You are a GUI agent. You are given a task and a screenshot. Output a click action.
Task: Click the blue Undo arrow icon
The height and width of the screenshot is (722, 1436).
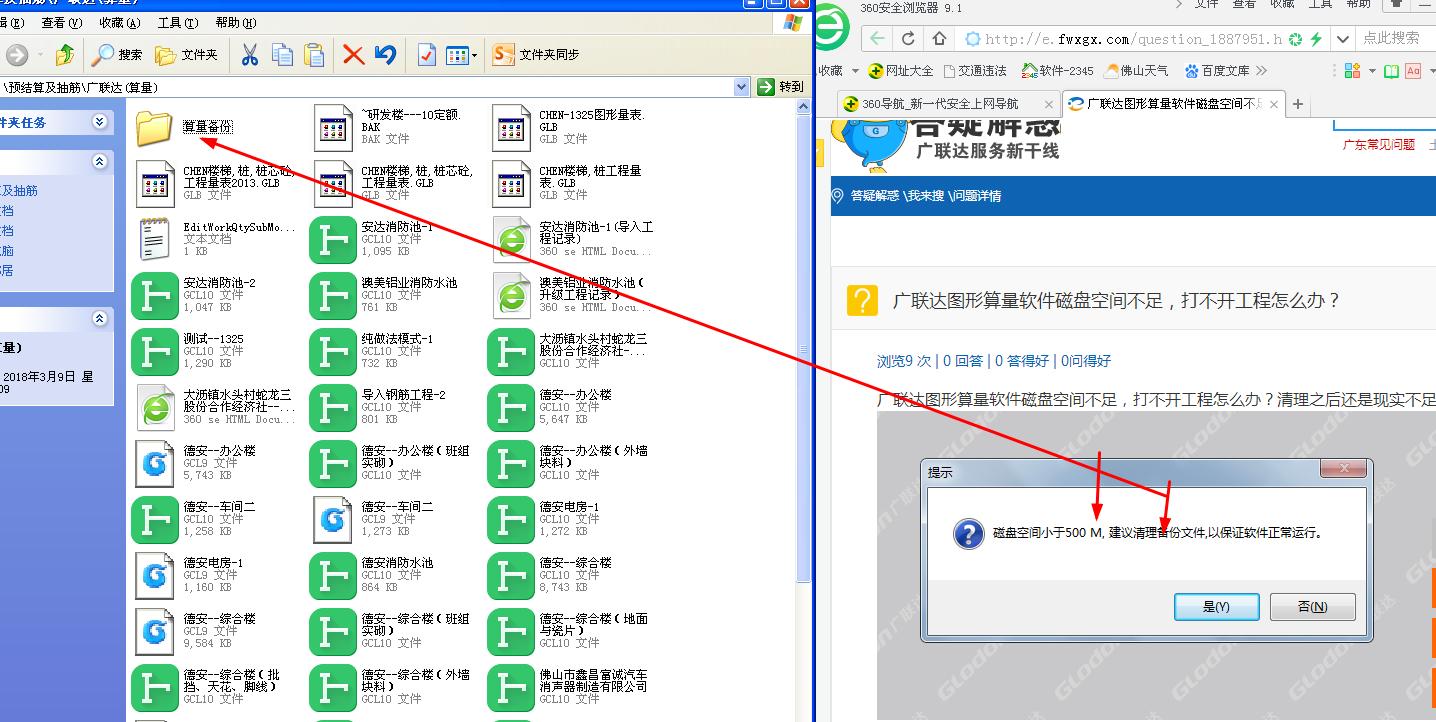pos(385,54)
